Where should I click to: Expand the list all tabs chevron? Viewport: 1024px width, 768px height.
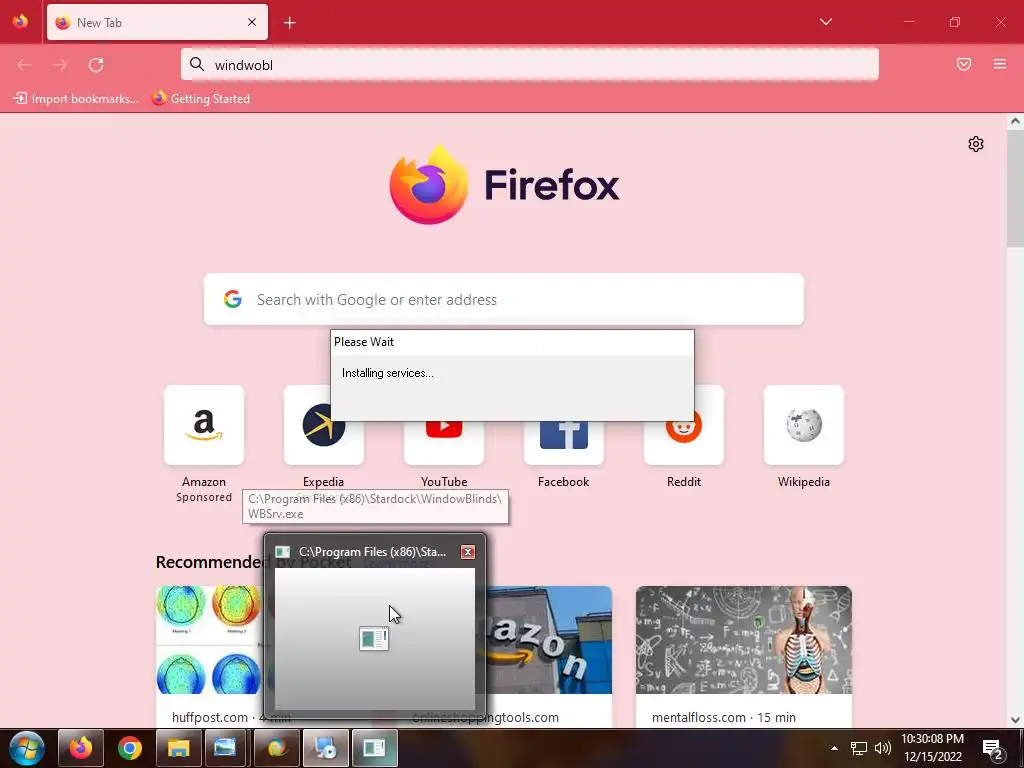pos(826,22)
